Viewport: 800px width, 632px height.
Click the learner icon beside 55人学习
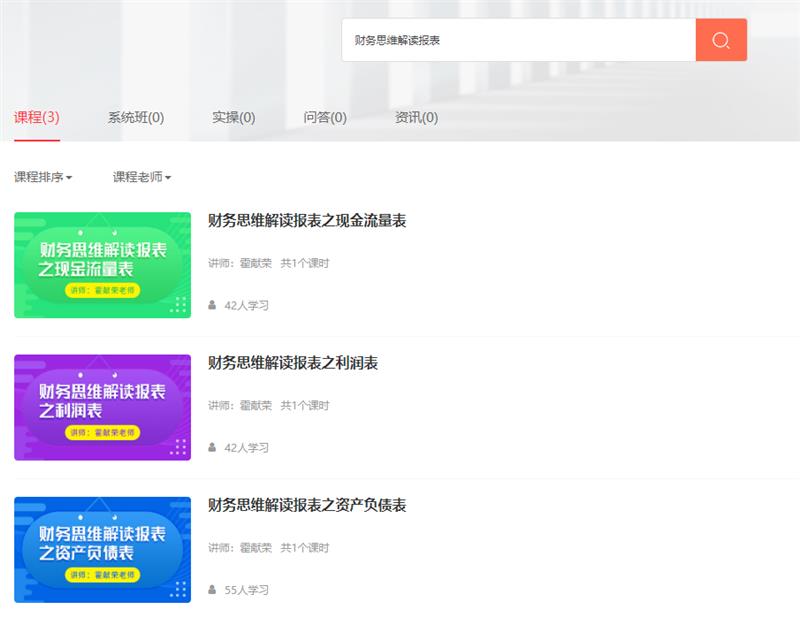coord(212,590)
